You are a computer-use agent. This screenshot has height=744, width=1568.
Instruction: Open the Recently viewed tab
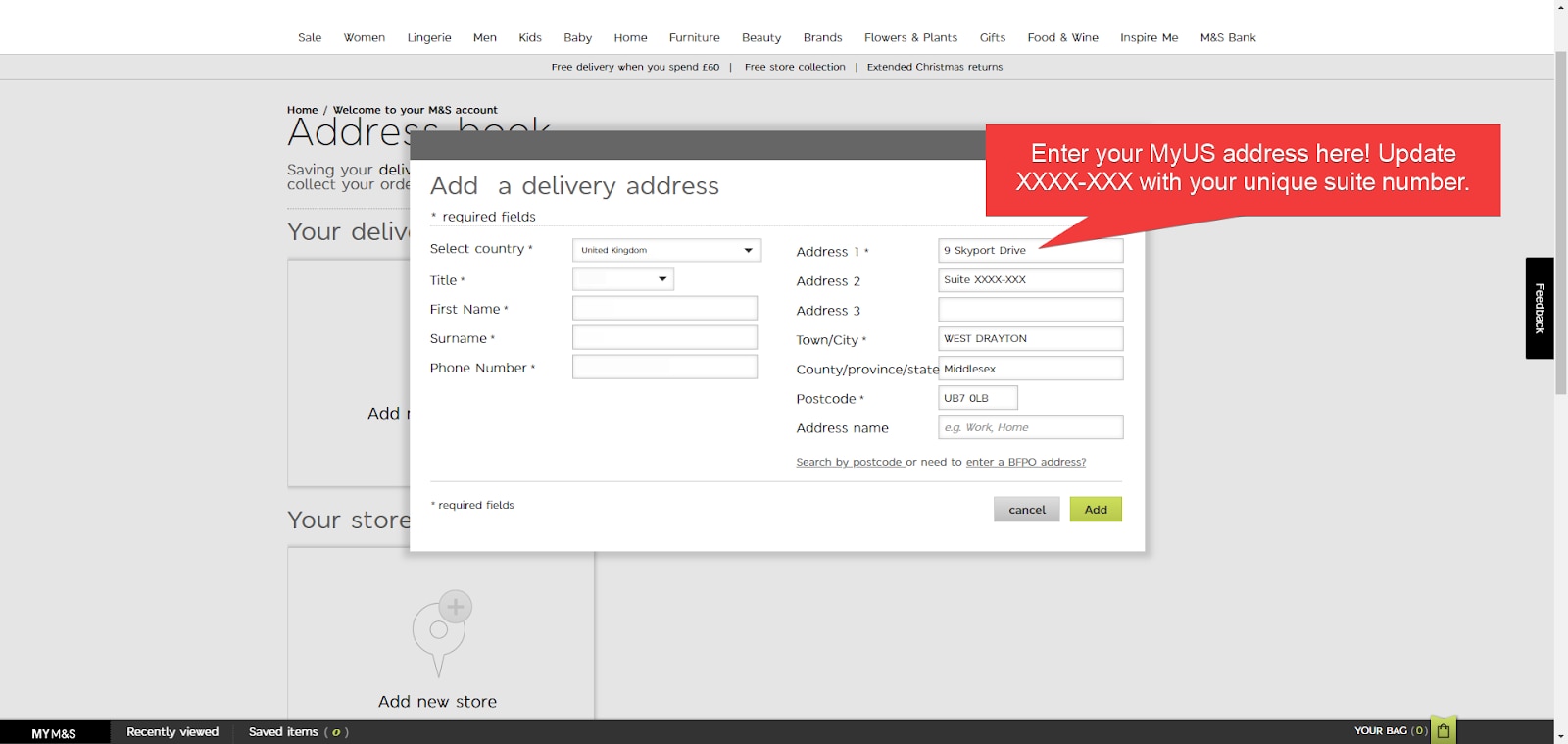coord(172,731)
